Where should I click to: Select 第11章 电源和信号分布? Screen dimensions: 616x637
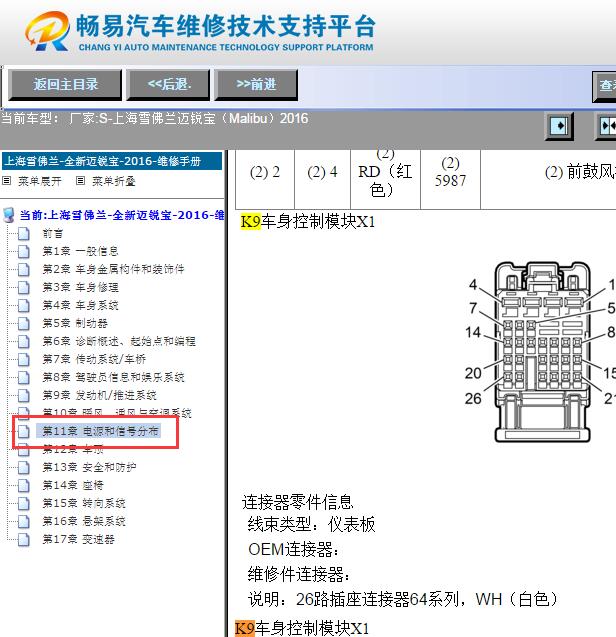(x=100, y=431)
